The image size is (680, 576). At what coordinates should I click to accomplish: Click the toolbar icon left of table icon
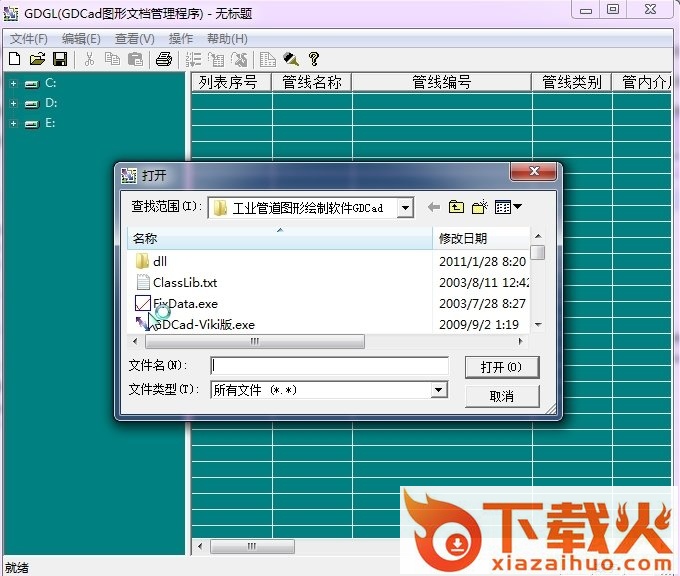pyautogui.click(x=239, y=59)
